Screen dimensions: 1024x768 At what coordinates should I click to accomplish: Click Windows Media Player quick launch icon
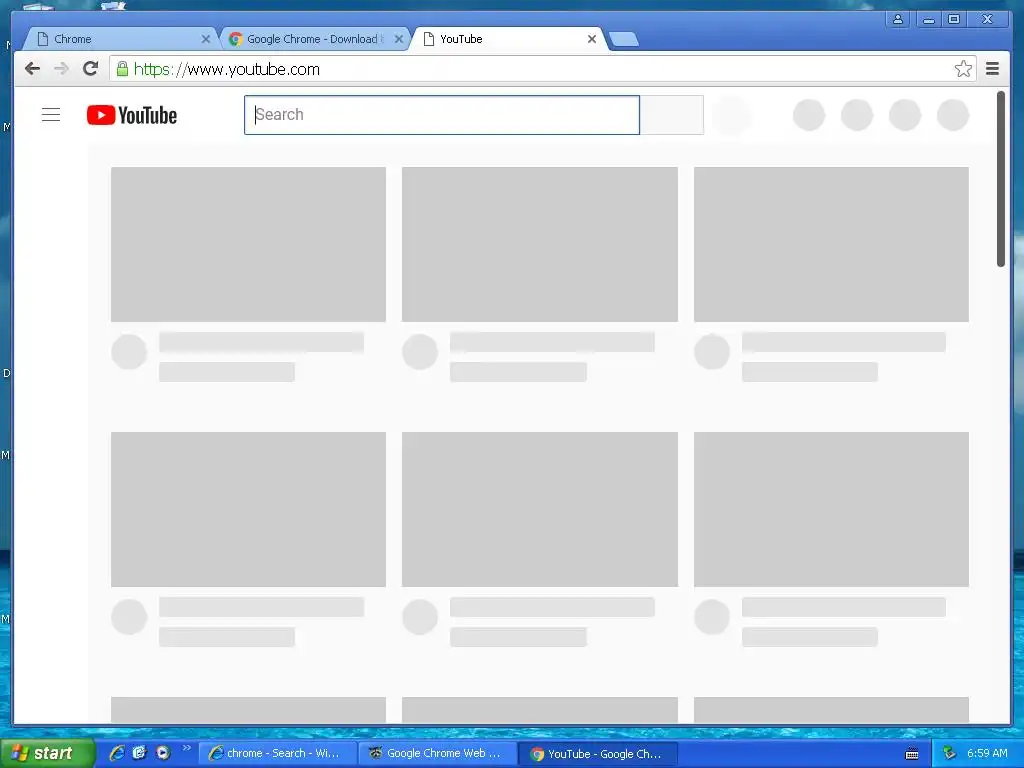click(163, 753)
